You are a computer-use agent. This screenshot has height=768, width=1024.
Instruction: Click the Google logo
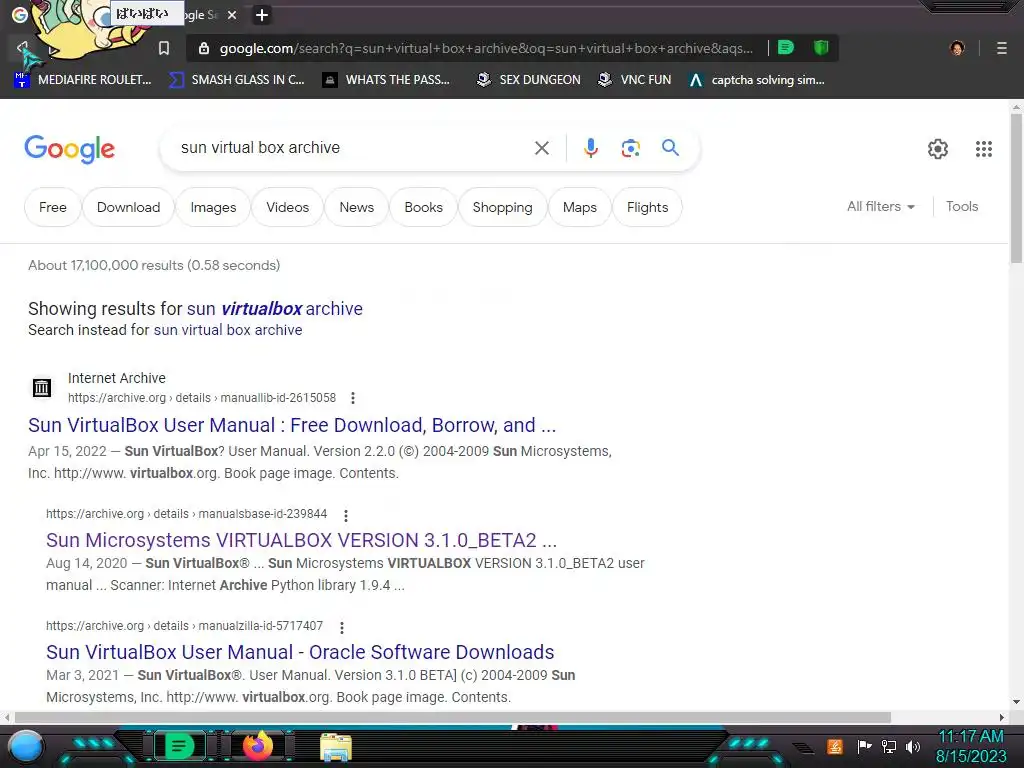click(x=69, y=149)
